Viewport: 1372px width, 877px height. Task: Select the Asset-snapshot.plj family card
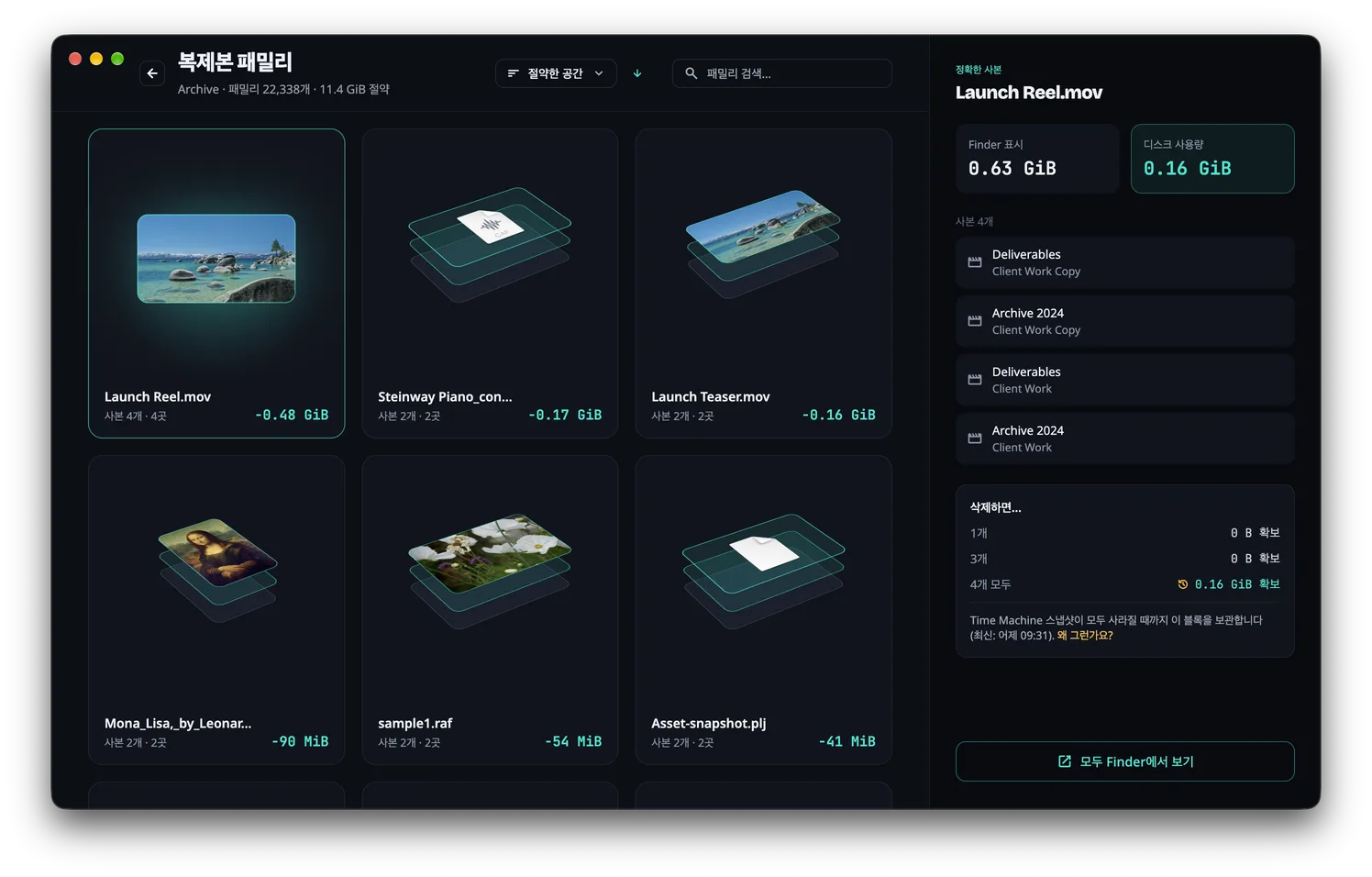point(763,610)
